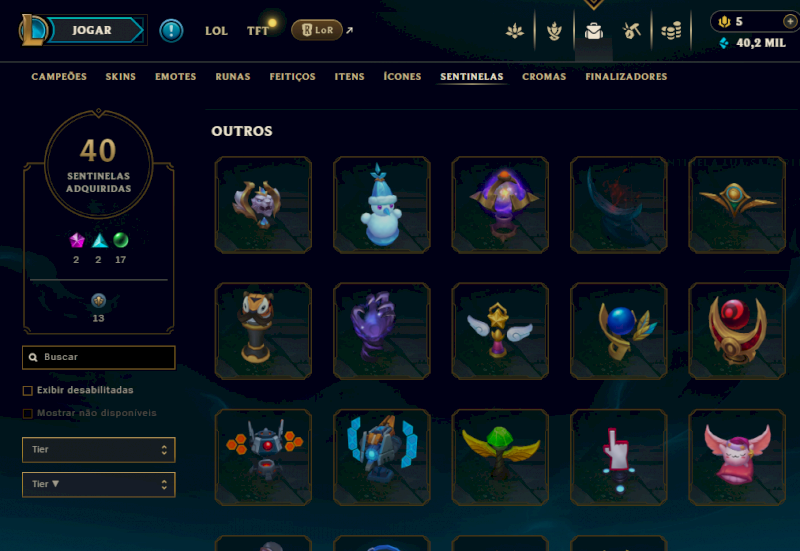Open the second Tier sort dropdown
800x551 pixels.
point(98,484)
